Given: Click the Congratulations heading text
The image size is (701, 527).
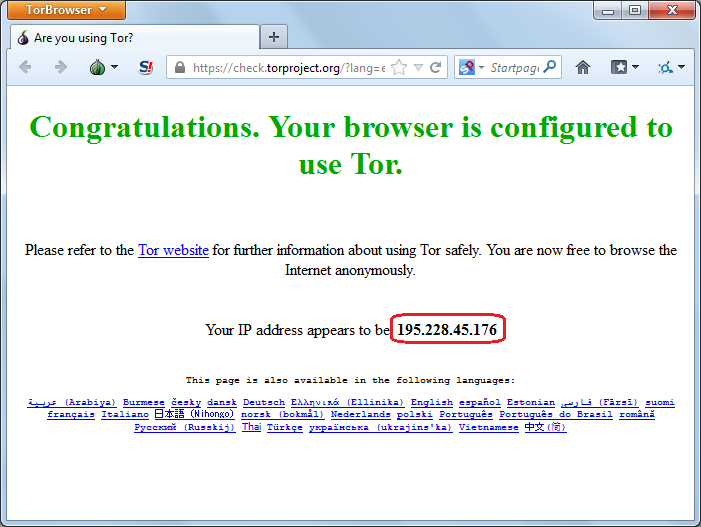Looking at the screenshot, I should coord(351,145).
